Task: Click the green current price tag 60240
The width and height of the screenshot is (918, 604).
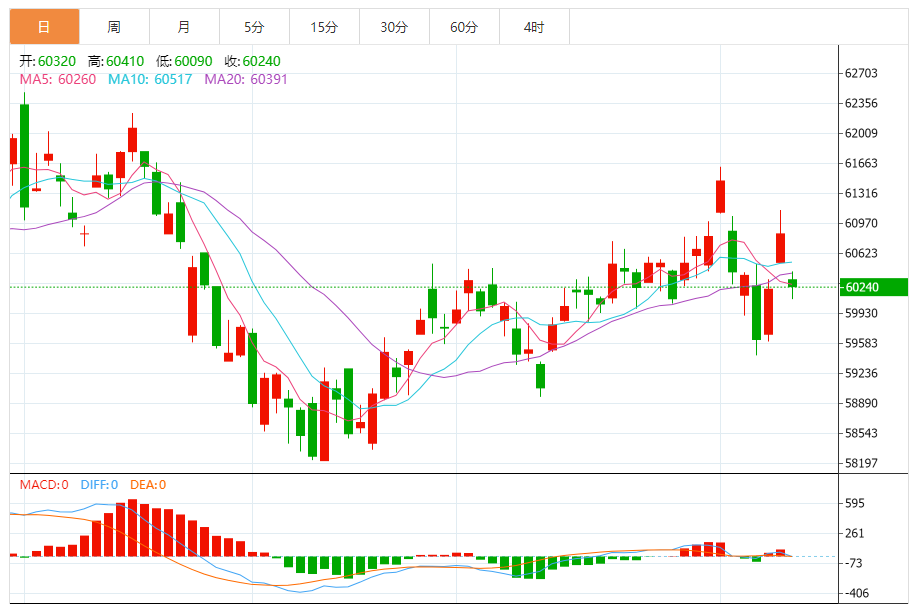Action: pos(873,287)
